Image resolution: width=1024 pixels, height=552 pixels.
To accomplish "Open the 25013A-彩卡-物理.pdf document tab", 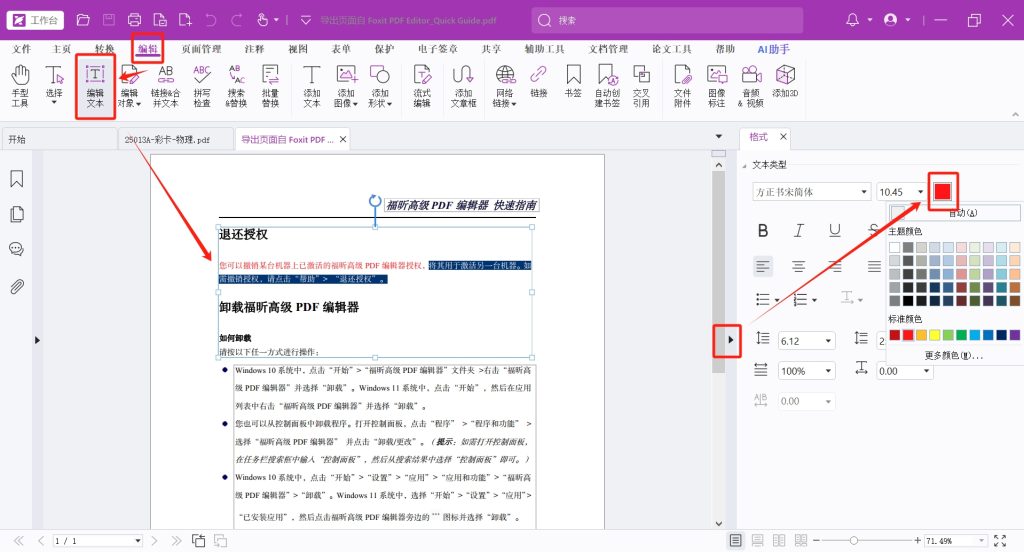I will (167, 140).
